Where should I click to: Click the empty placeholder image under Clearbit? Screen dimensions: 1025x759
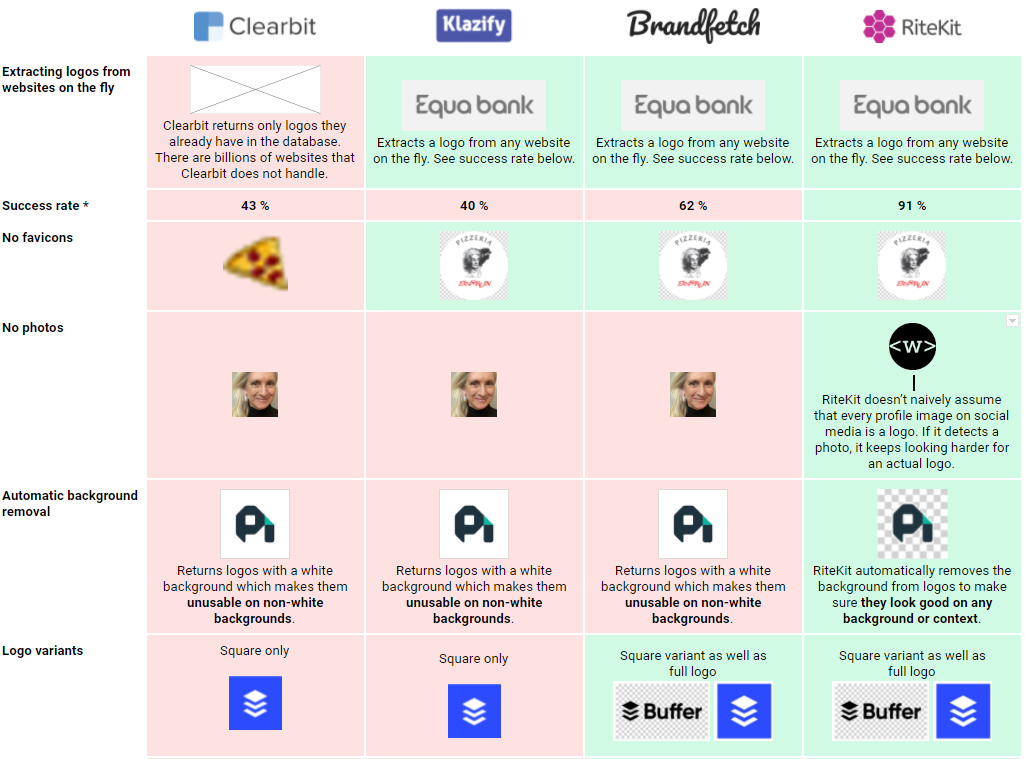(x=256, y=89)
